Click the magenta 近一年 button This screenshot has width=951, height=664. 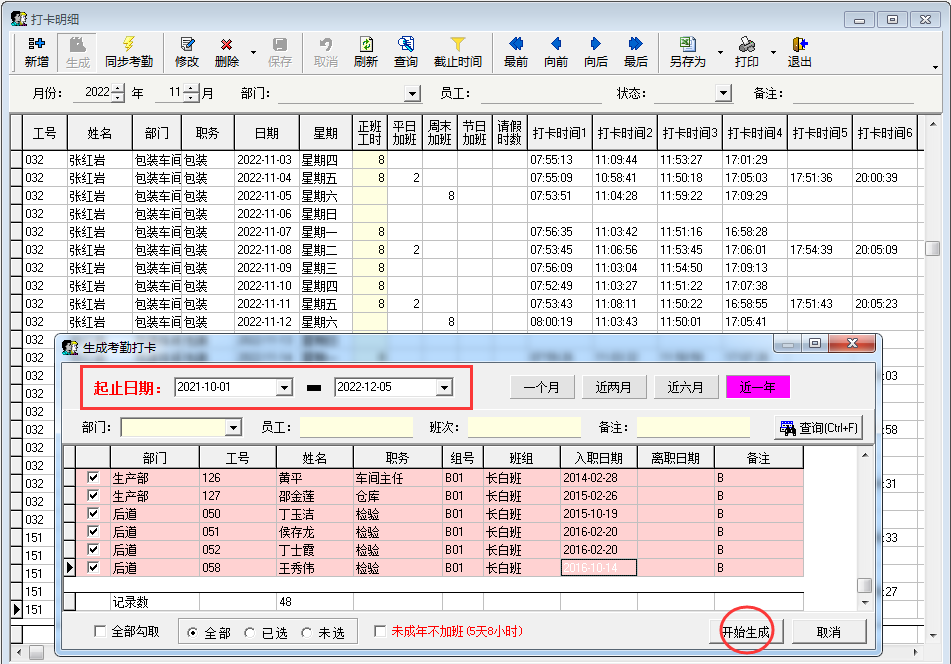[758, 387]
